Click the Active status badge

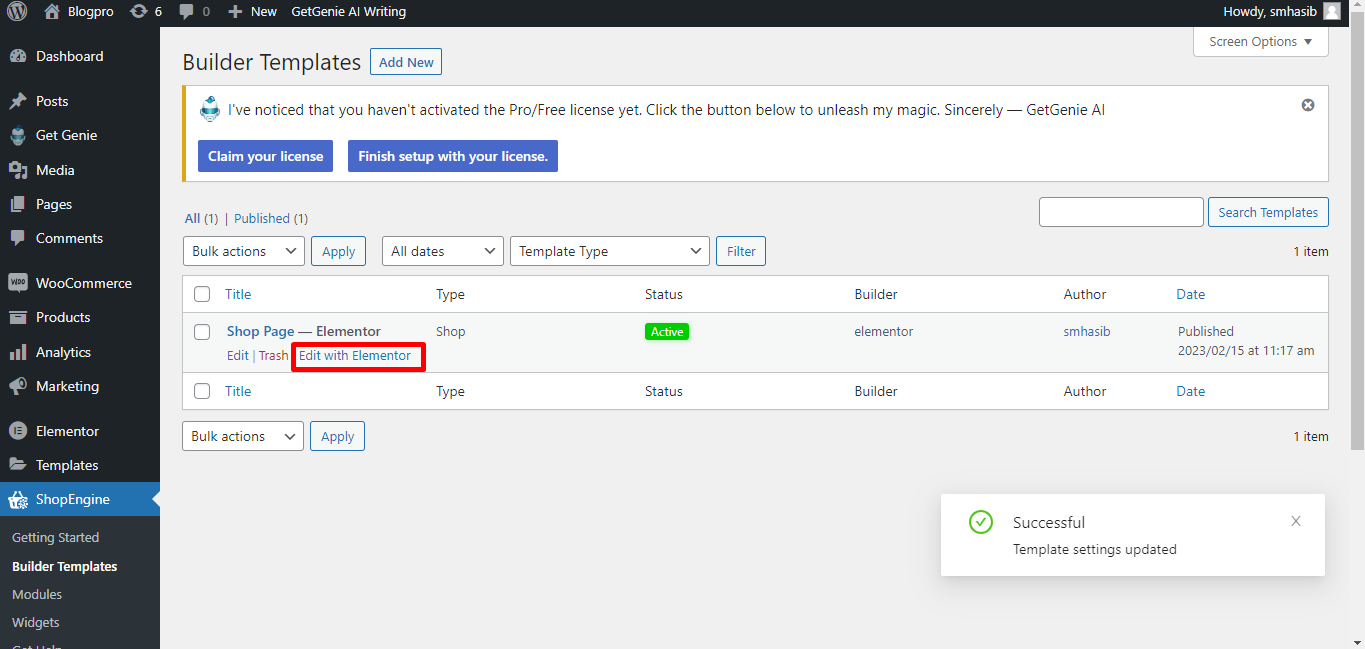(x=667, y=332)
